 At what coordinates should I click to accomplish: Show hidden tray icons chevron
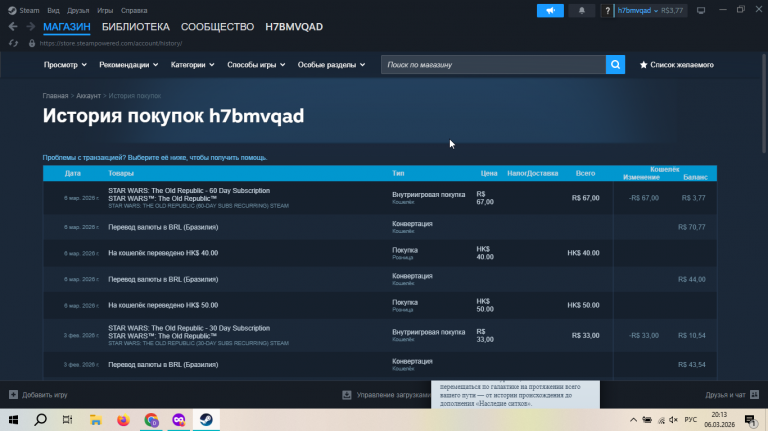pos(633,420)
